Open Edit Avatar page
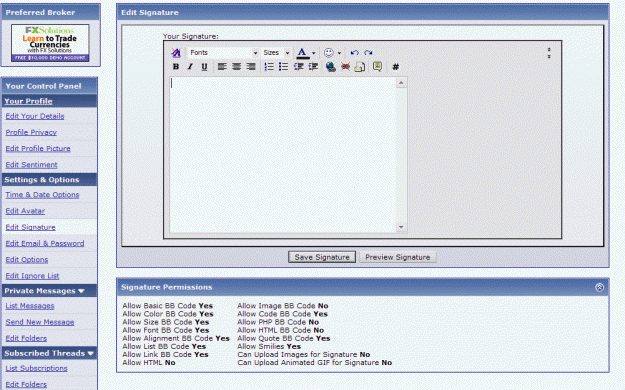 click(x=25, y=211)
